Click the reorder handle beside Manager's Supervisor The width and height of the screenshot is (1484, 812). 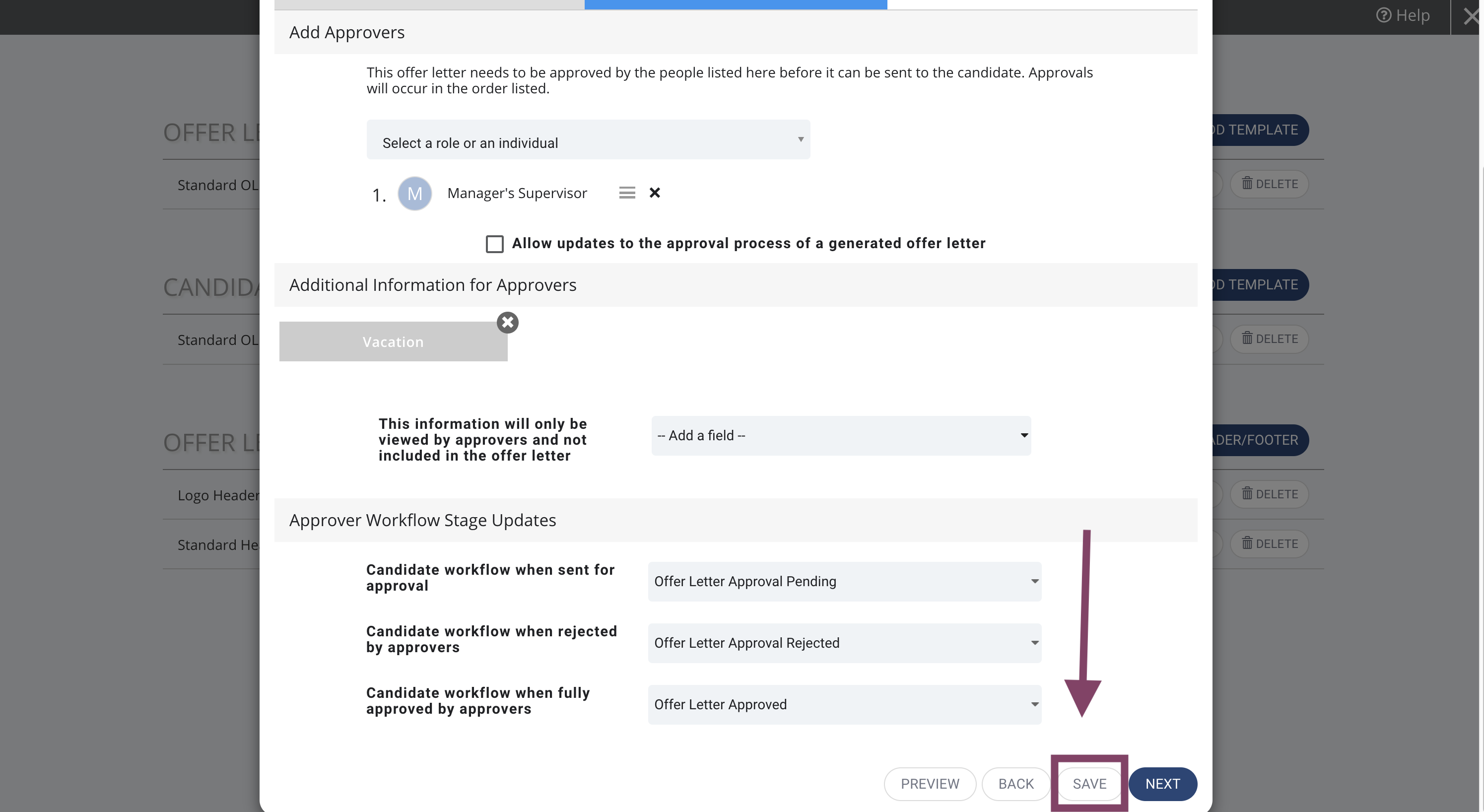coord(627,193)
